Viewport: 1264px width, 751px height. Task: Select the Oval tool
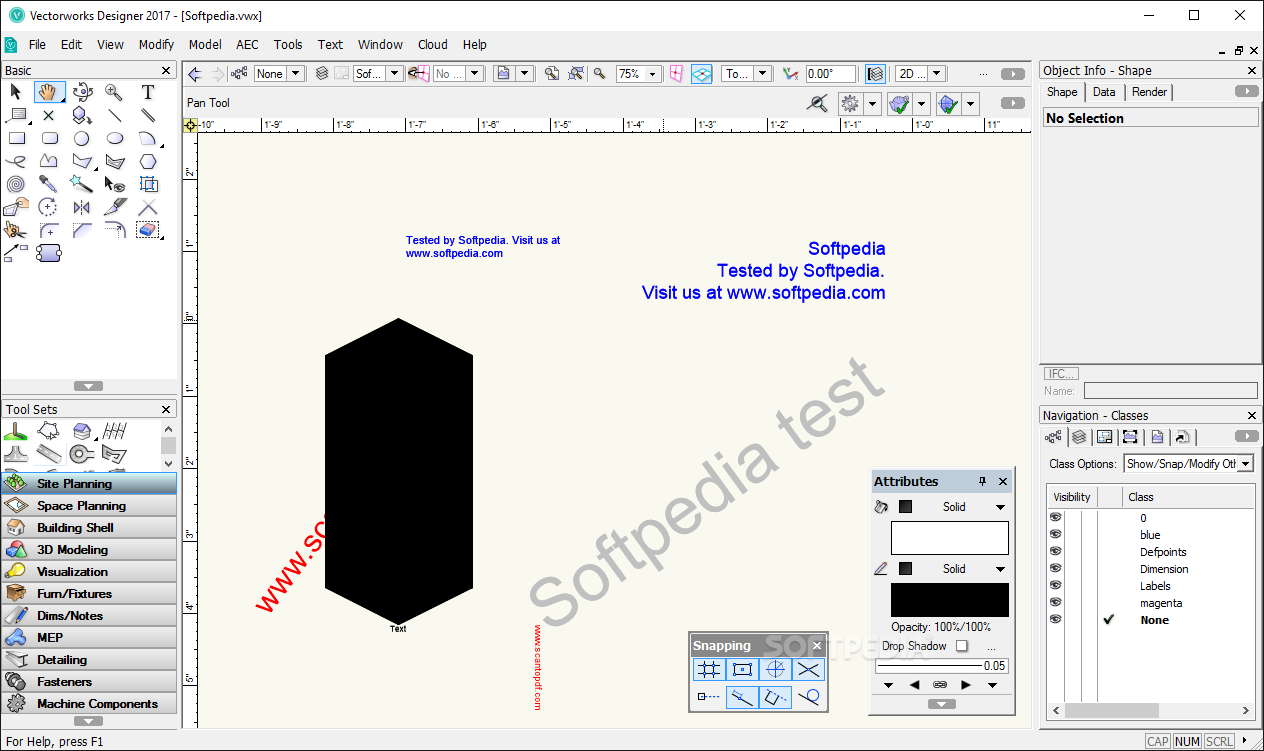coord(115,138)
